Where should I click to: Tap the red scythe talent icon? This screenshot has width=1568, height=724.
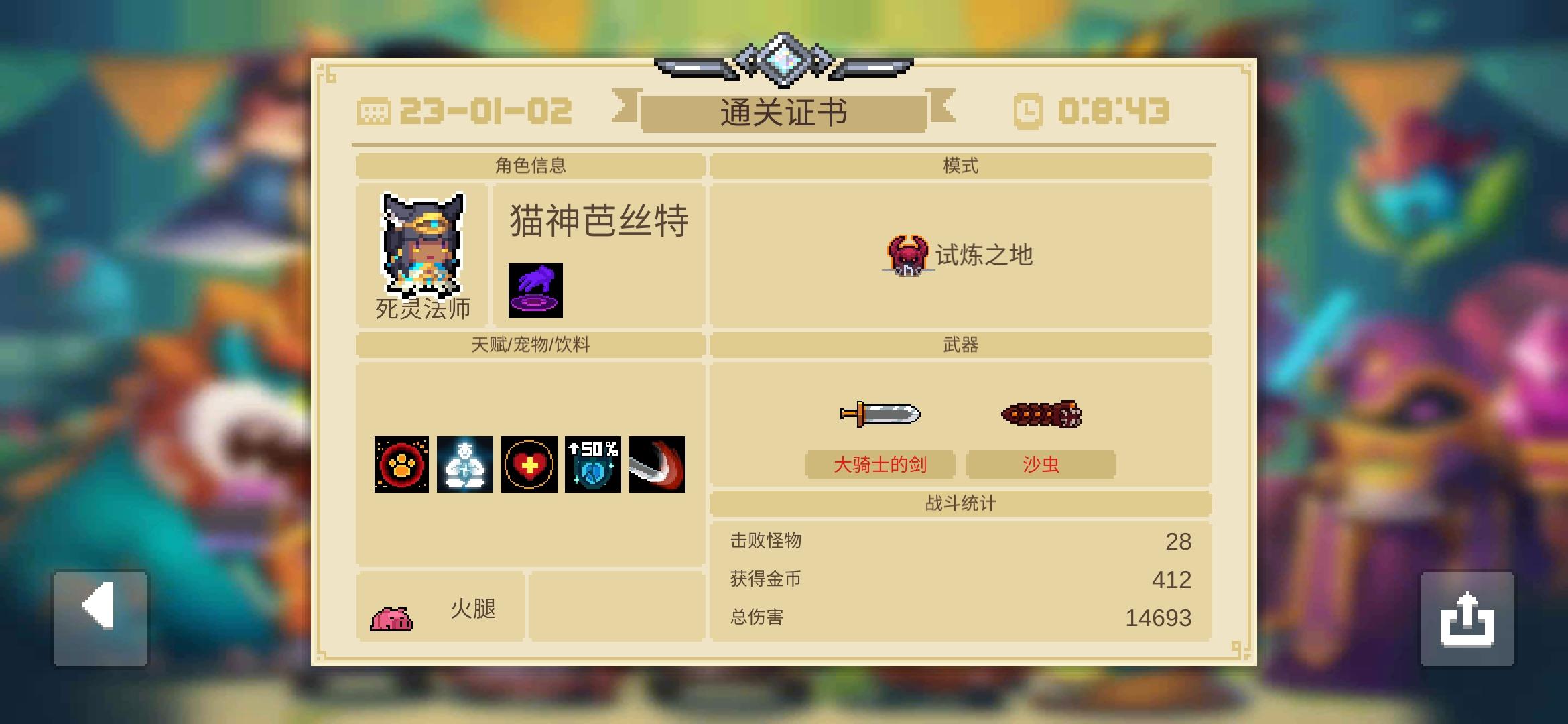(x=657, y=465)
